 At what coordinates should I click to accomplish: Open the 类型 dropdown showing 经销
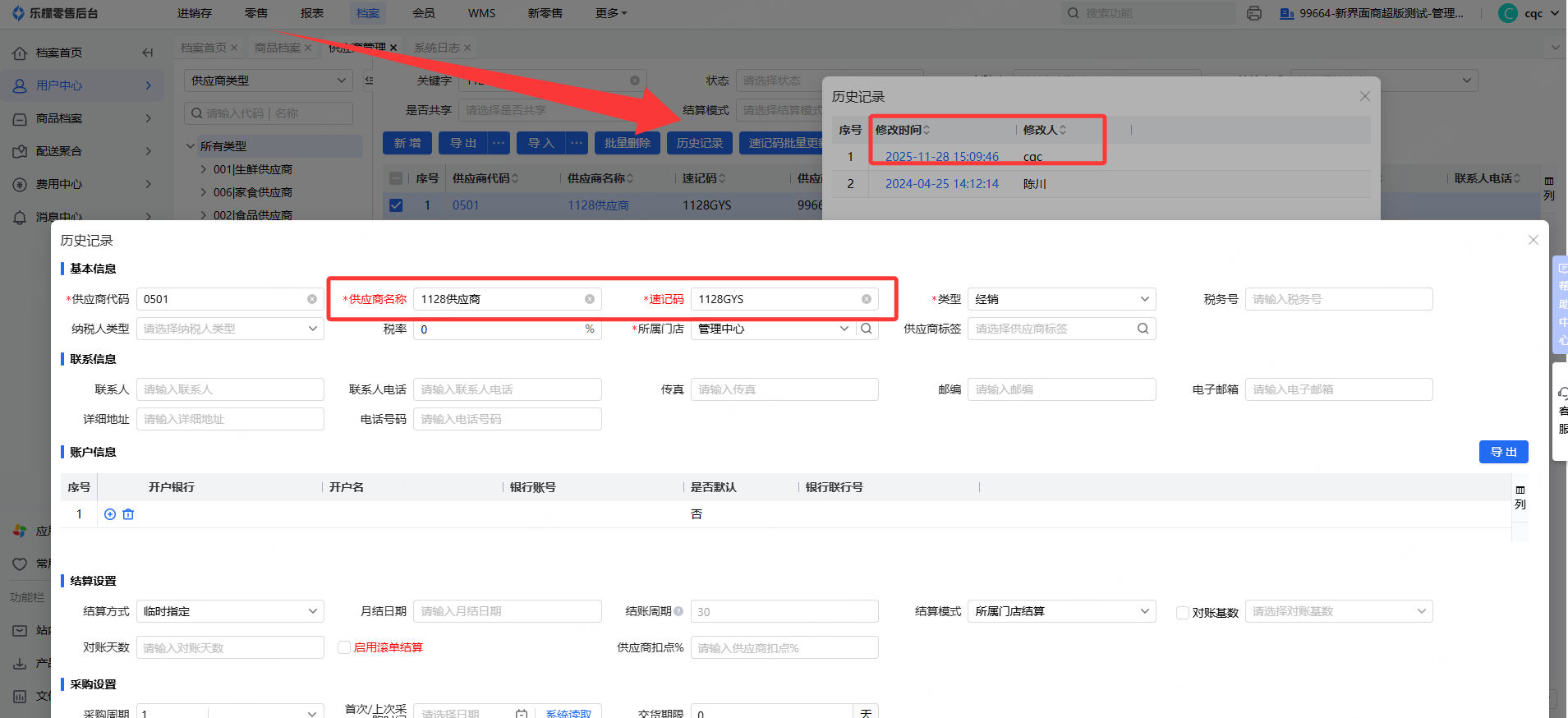[1061, 299]
